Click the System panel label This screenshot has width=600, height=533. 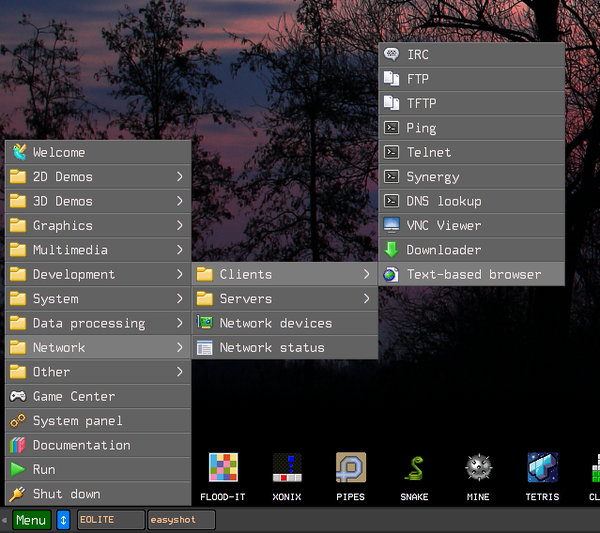[x=78, y=421]
